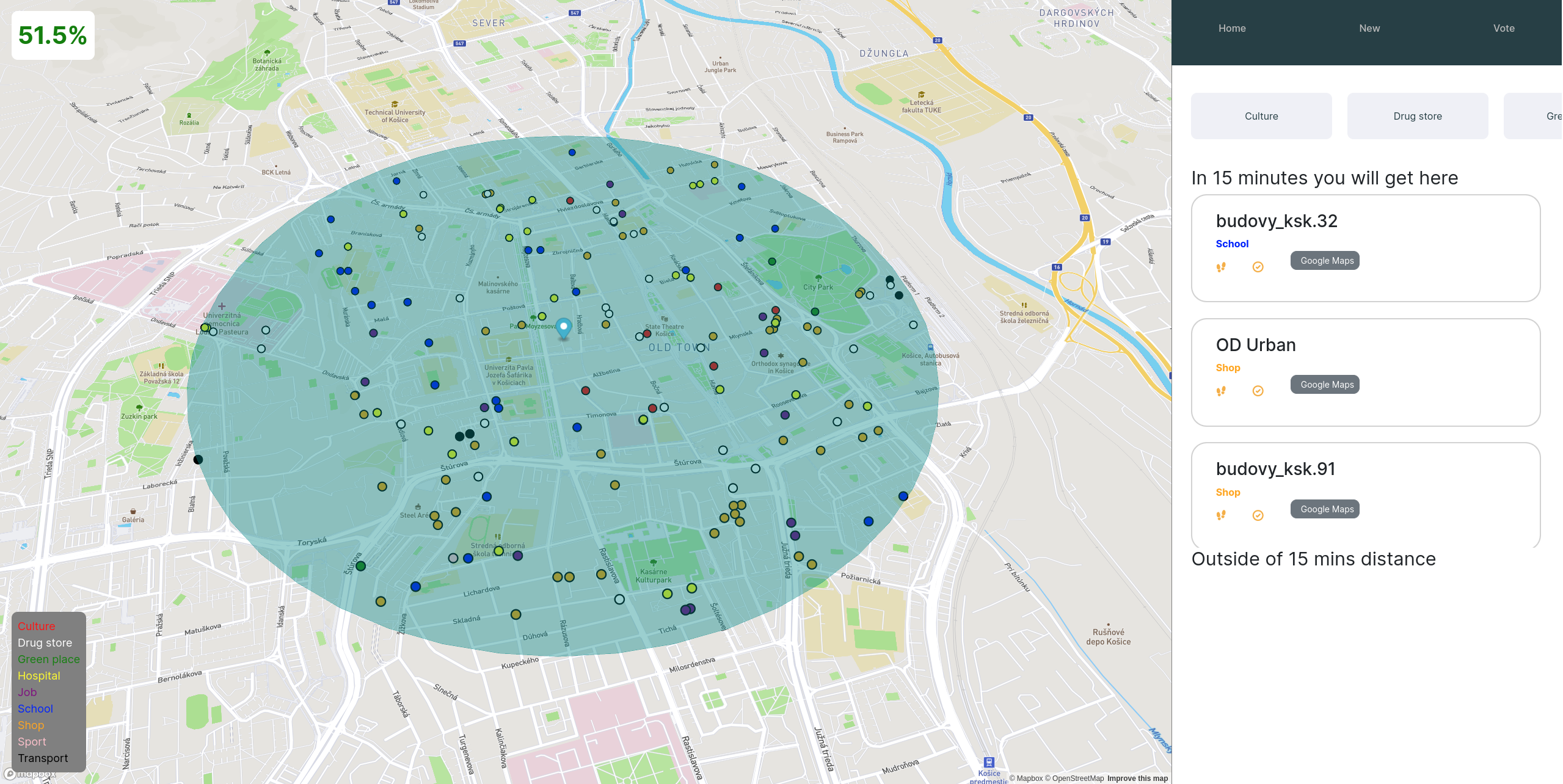
Task: Select the Culture category filter
Action: coord(1261,116)
